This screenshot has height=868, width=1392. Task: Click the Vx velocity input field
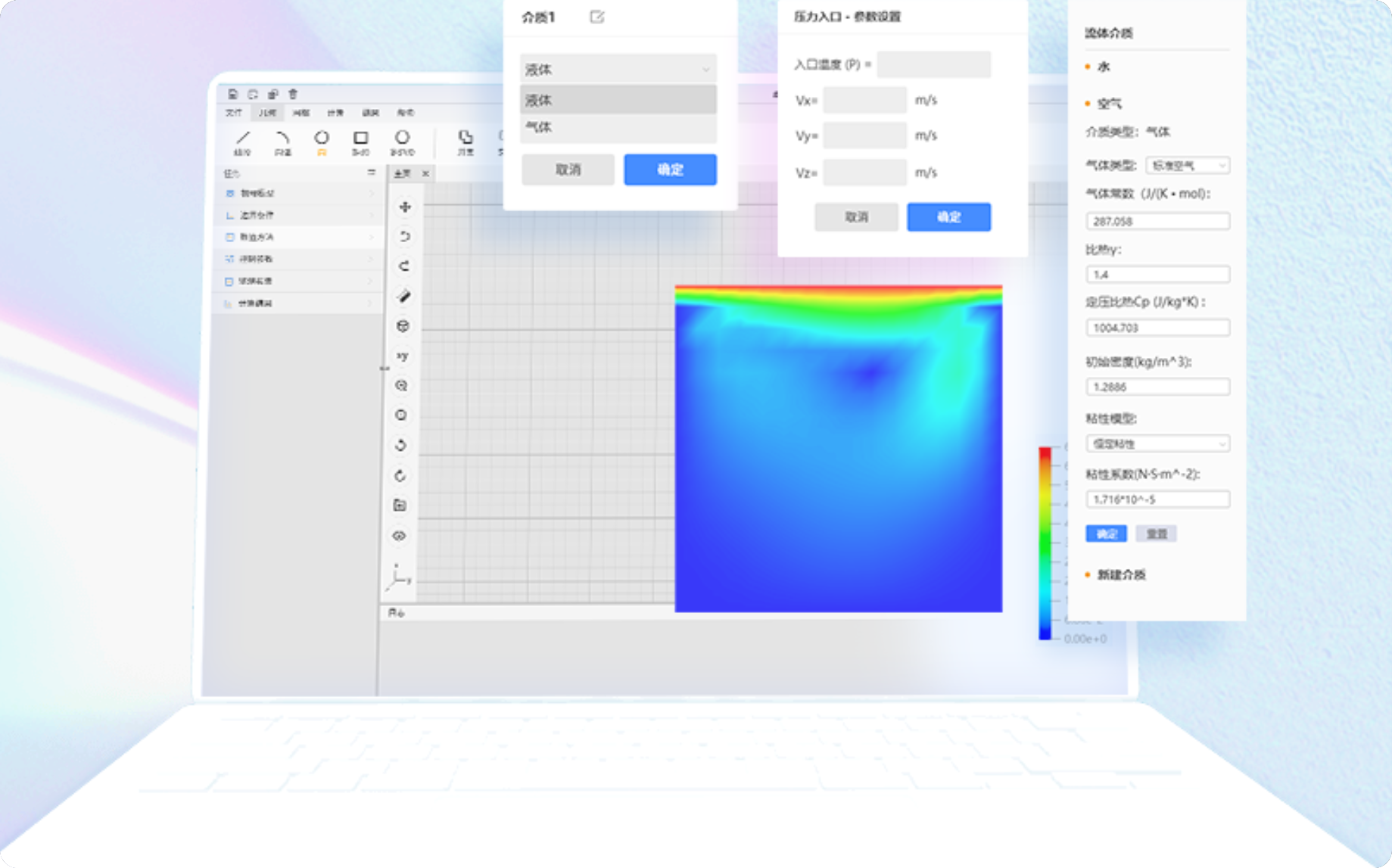865,100
